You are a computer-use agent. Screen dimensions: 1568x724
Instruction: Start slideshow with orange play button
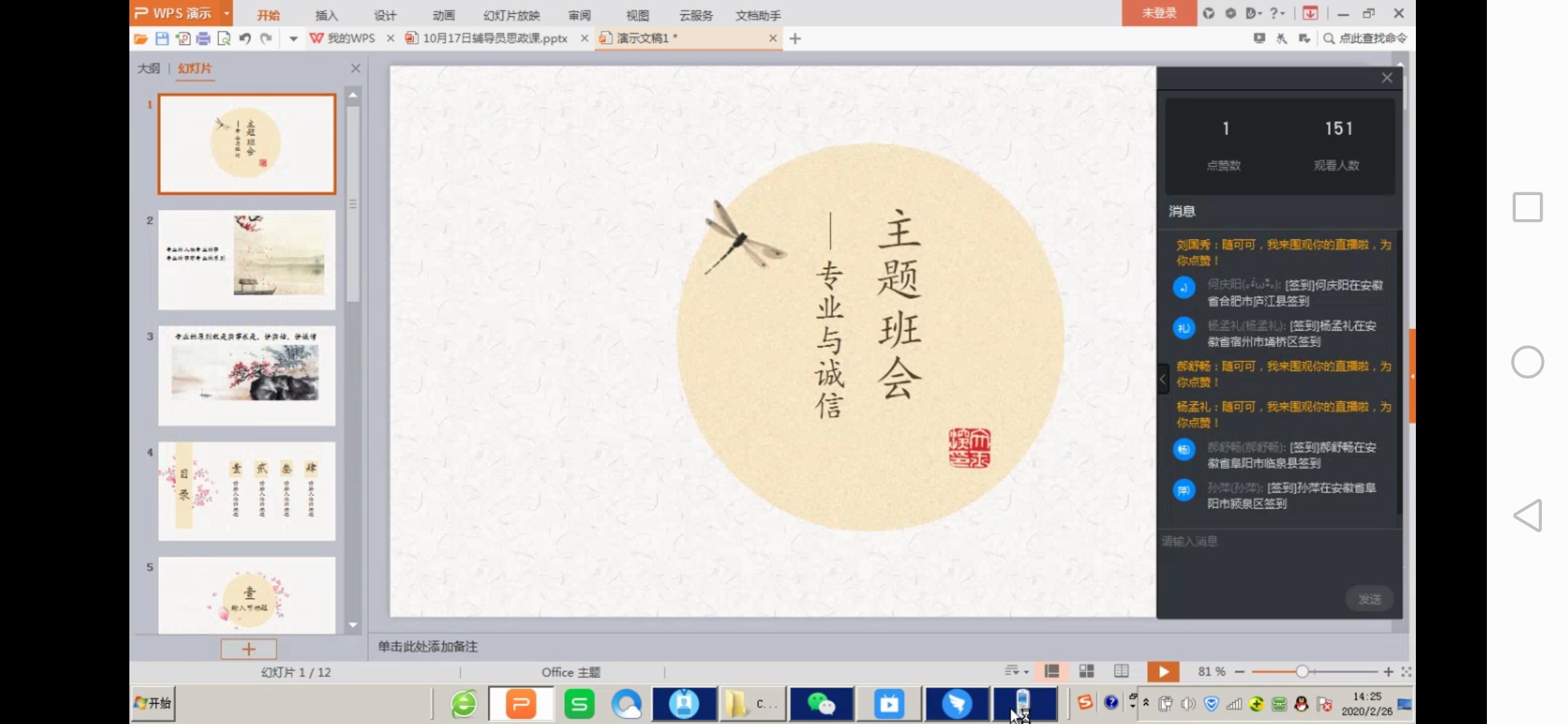tap(1163, 672)
